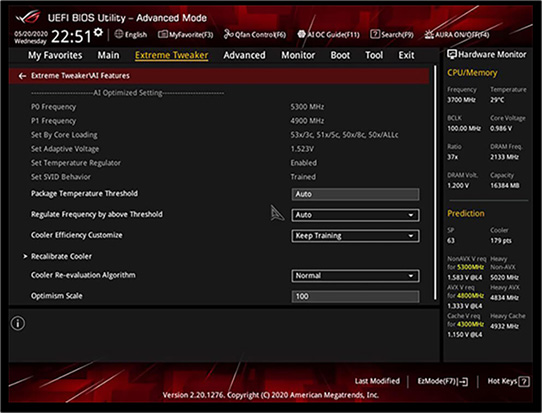542x413 pixels.
Task: Switch to the My Favorites tab
Action: click(55, 55)
